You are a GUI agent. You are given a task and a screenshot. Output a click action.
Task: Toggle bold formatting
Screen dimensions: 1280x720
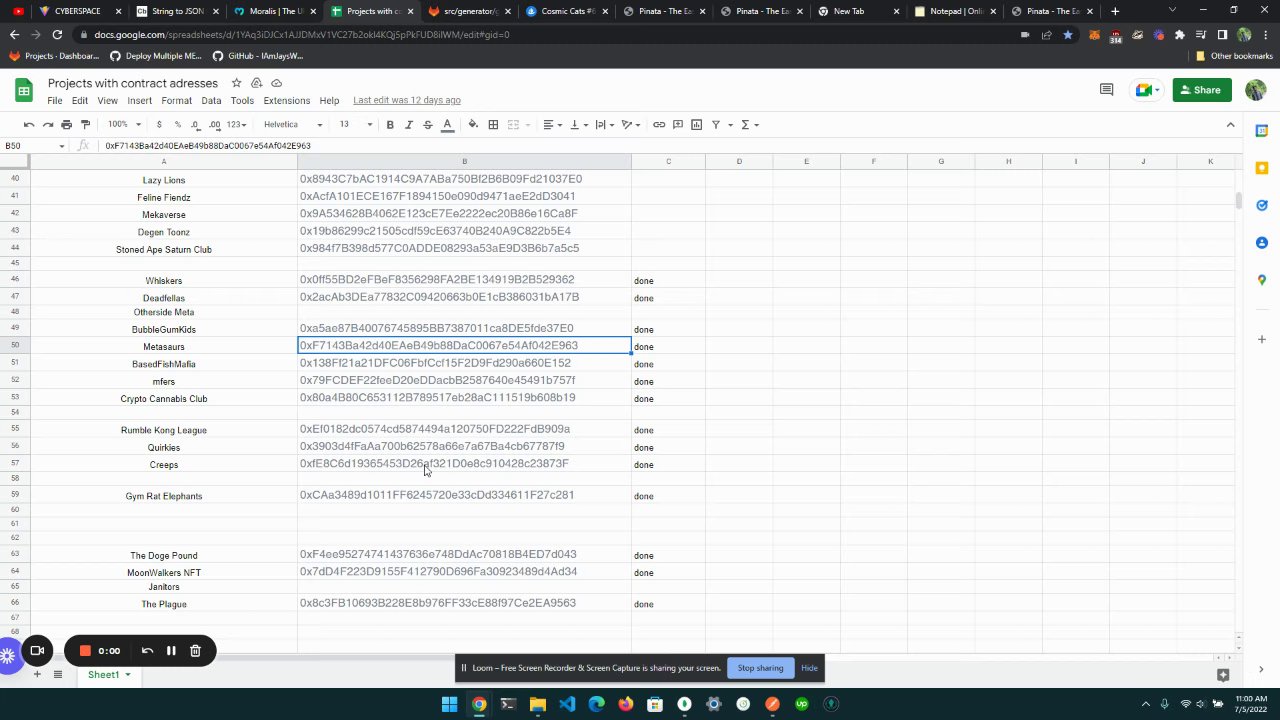click(x=390, y=125)
